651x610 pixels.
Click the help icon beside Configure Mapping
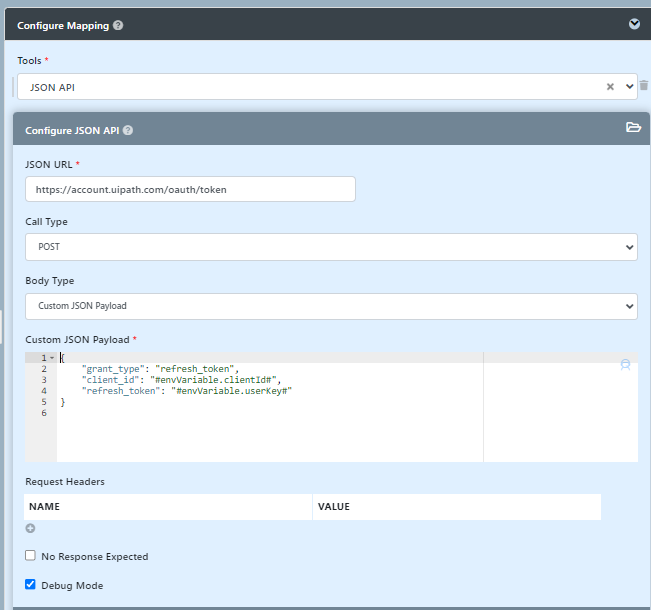tap(119, 25)
